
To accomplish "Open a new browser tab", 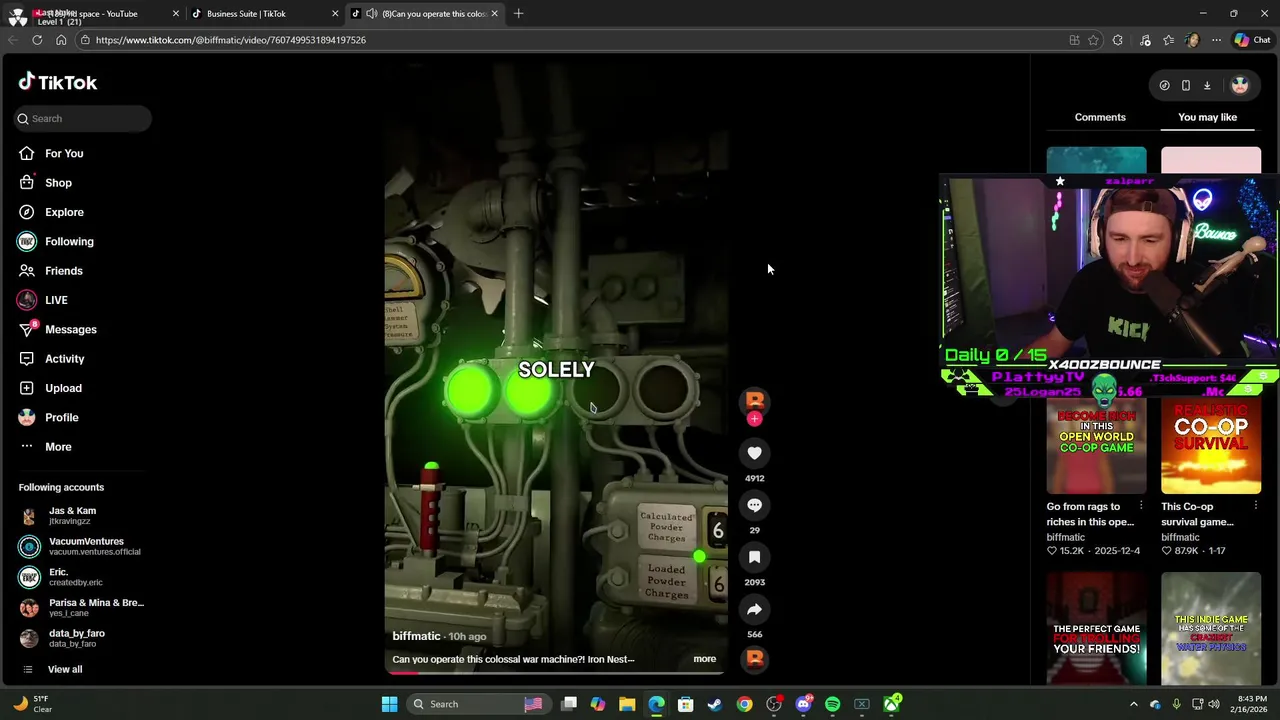I will click(x=519, y=13).
